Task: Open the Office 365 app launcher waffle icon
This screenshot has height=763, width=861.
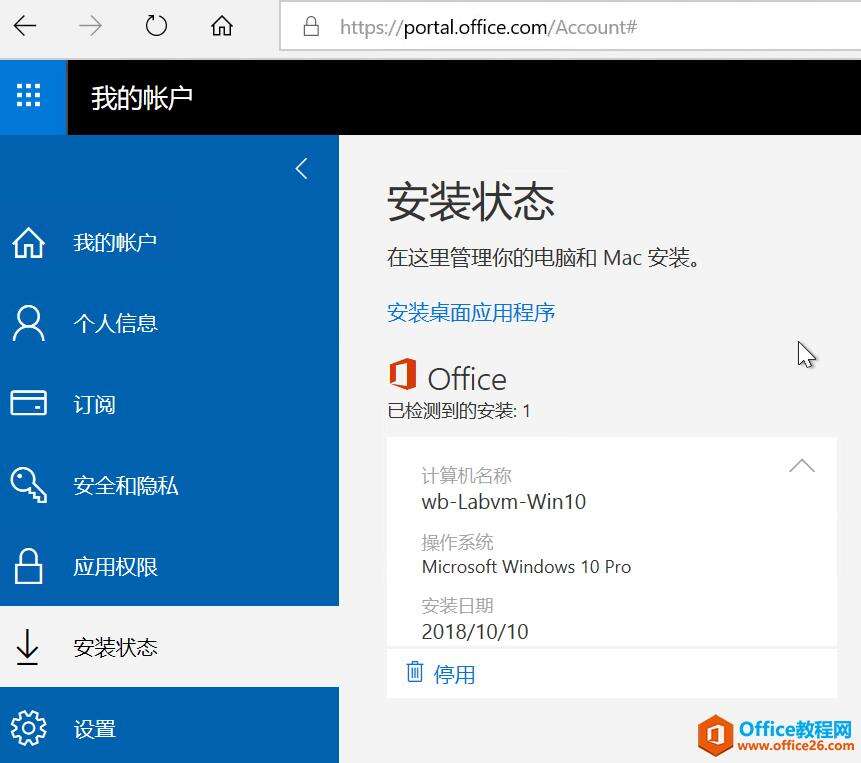Action: click(29, 97)
